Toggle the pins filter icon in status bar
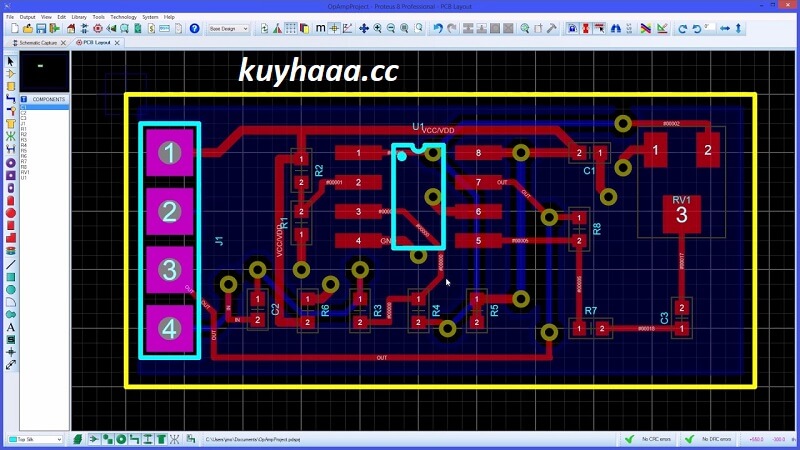The image size is (800, 450). tap(108, 439)
